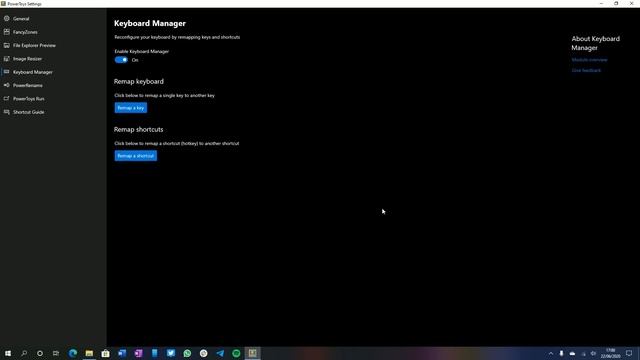Open Microsoft Store from taskbar
The image size is (640, 360).
(106, 353)
